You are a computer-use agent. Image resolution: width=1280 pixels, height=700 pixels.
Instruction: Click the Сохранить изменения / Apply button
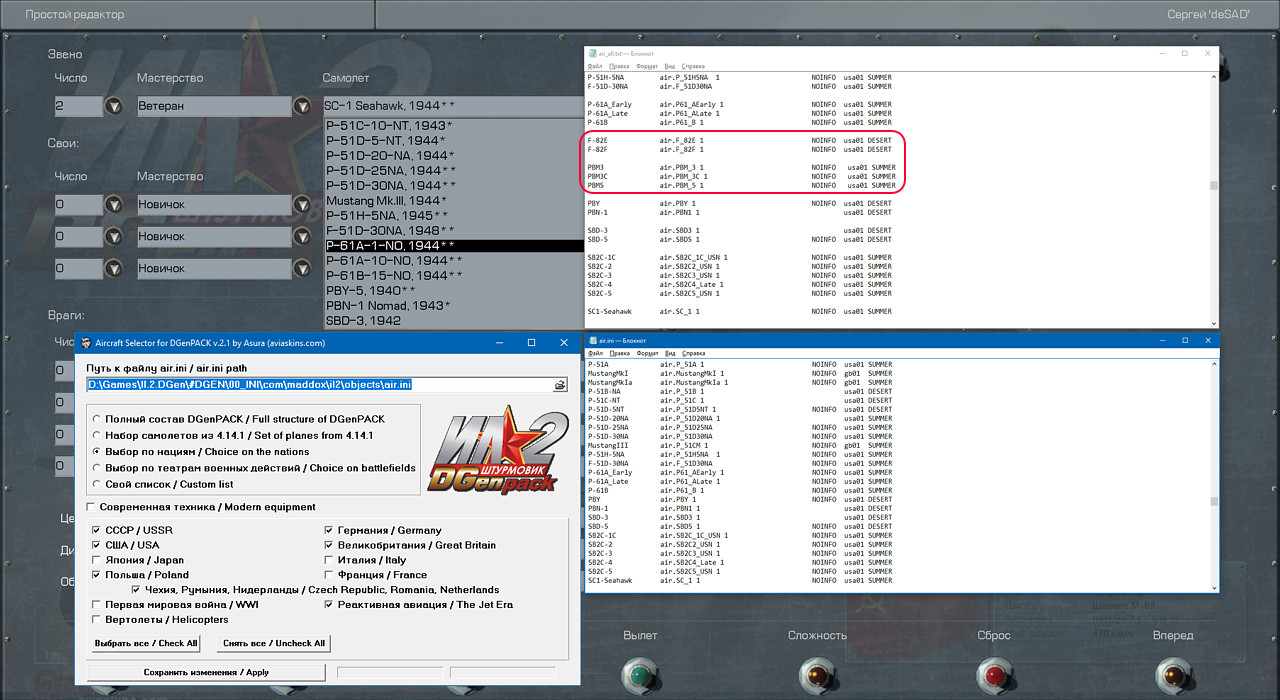(205, 672)
